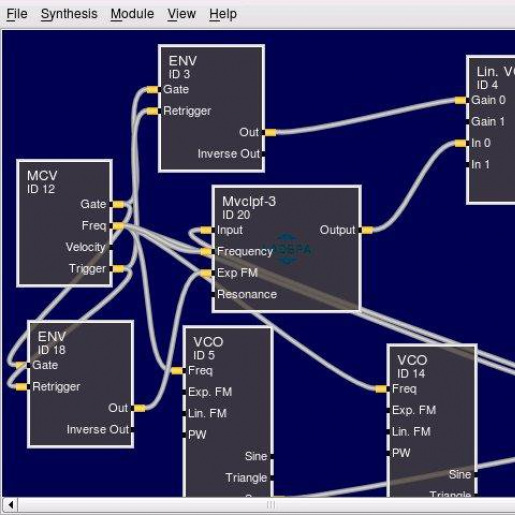Screen dimensions: 515x515
Task: Click the Gate output port on MCV ID 12
Action: (x=117, y=204)
